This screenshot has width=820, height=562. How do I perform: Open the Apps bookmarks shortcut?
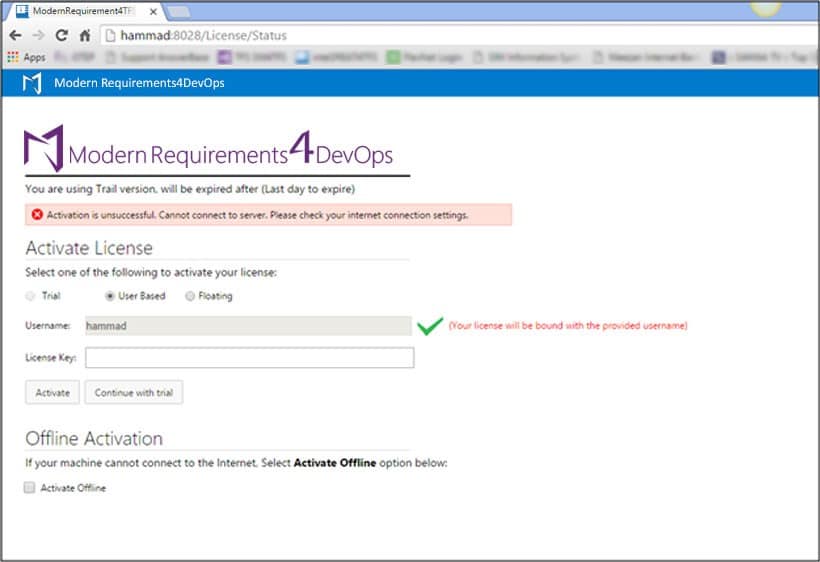pyautogui.click(x=27, y=57)
